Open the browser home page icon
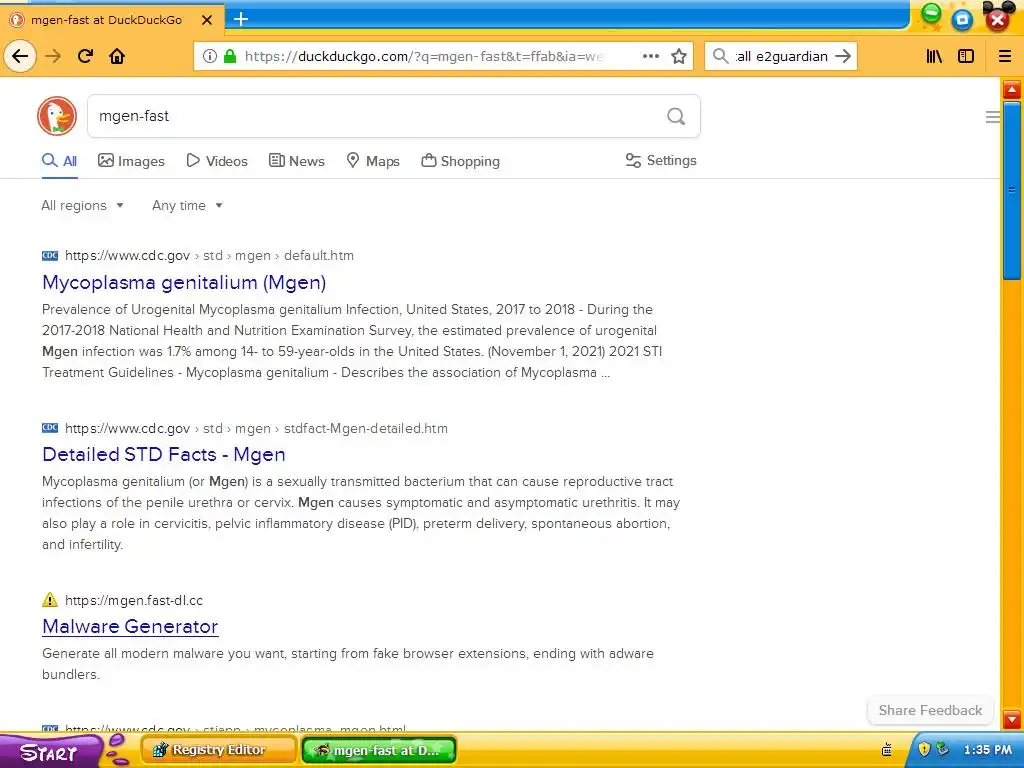This screenshot has width=1024, height=768. point(117,56)
